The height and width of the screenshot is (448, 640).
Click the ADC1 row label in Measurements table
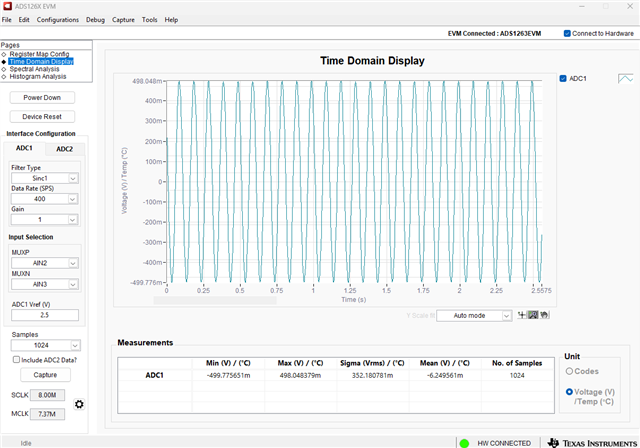[155, 375]
